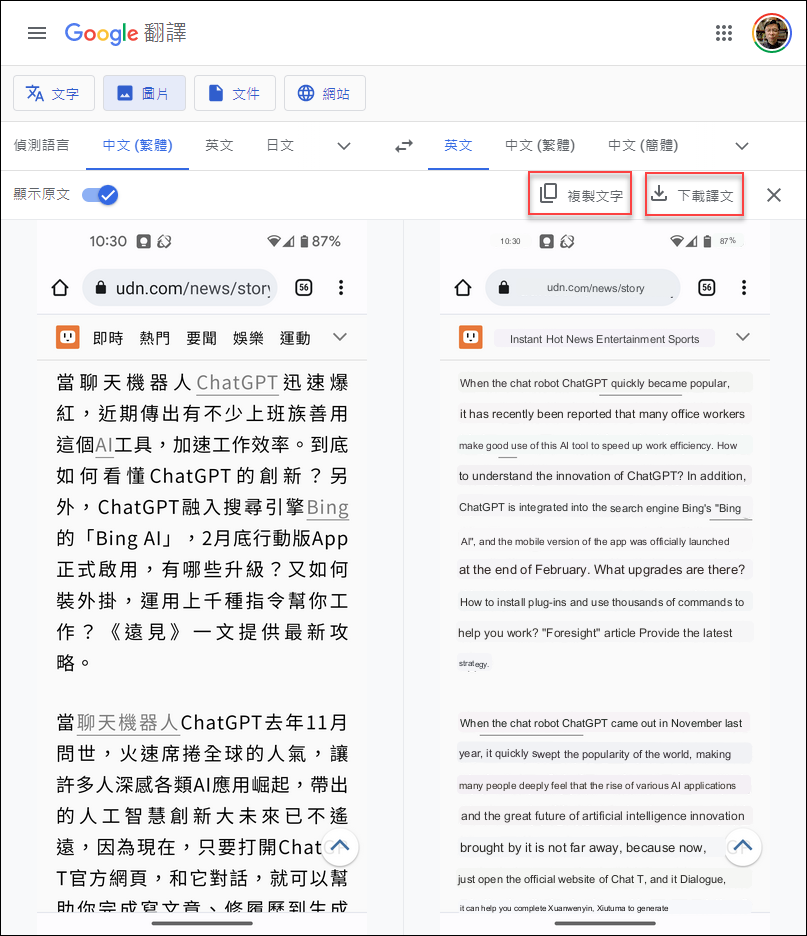807x936 pixels.
Task: Click three-dot menu in translated image
Action: click(744, 288)
